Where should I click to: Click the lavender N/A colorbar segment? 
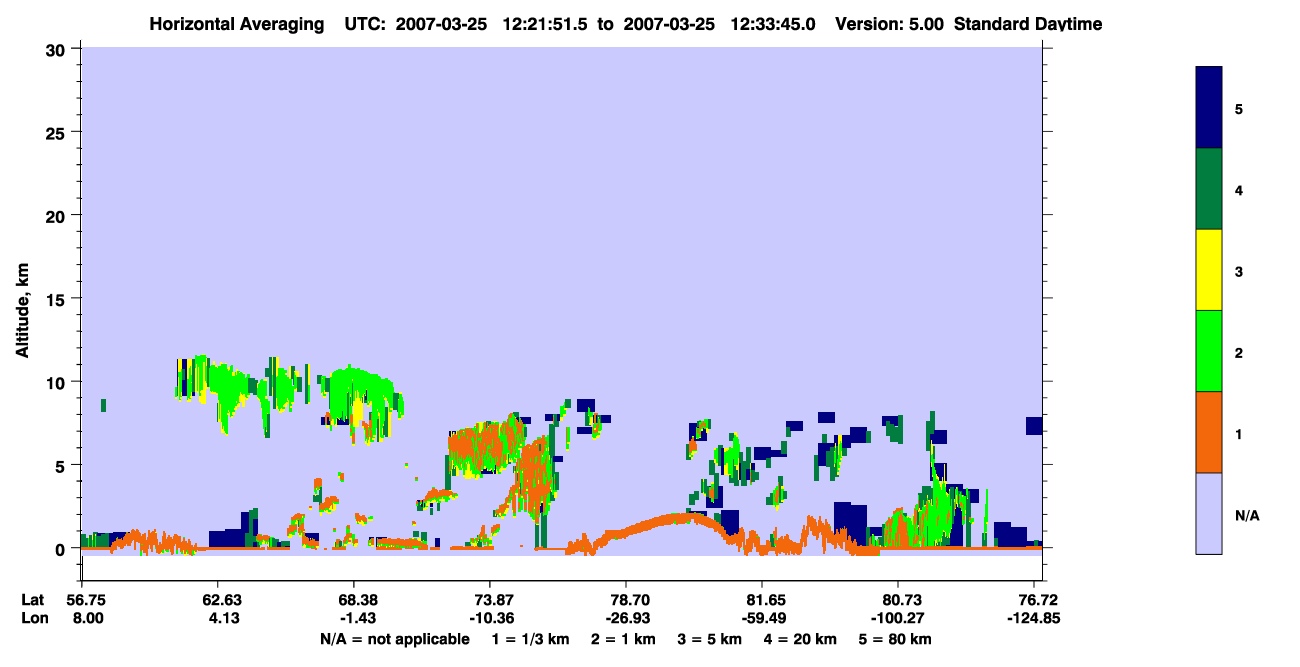point(1209,513)
